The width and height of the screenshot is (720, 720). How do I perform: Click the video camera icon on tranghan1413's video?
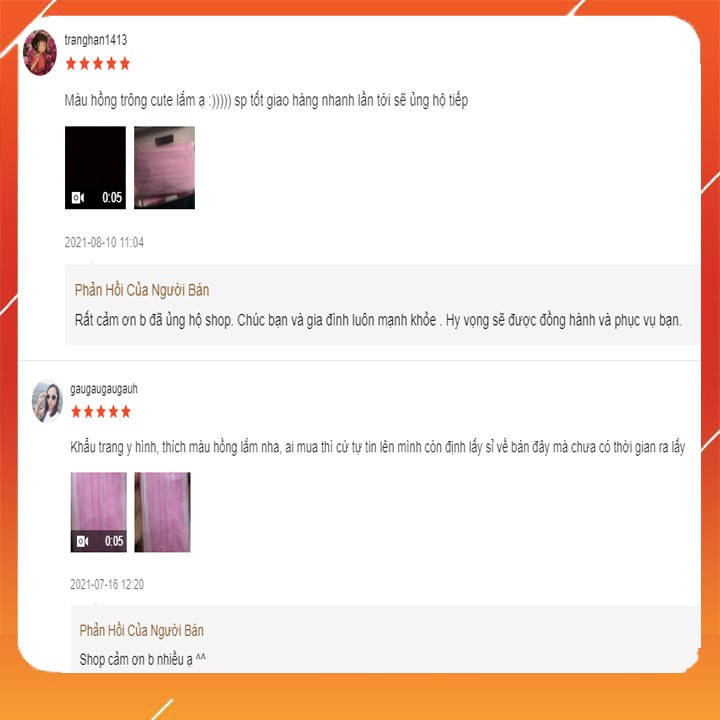(78, 198)
